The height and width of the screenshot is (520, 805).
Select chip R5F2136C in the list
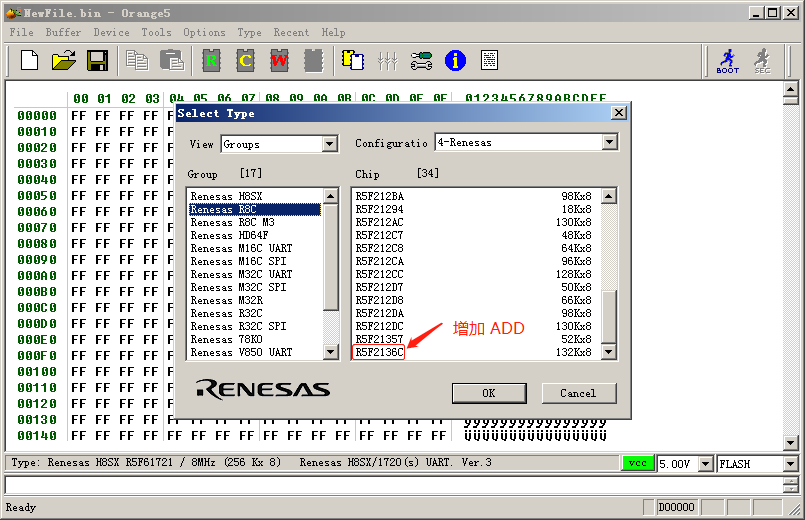379,352
